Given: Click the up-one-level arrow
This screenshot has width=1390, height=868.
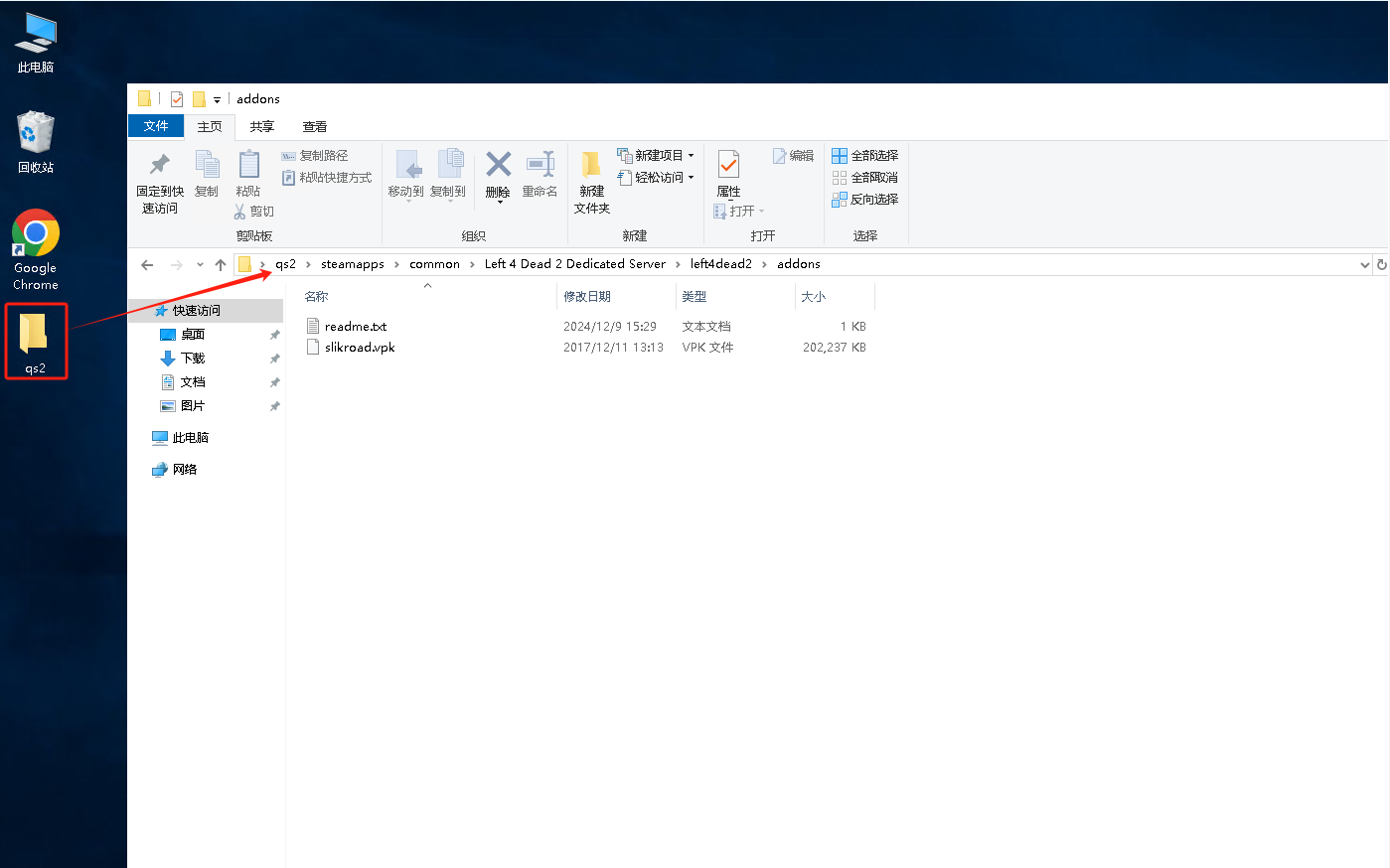Looking at the screenshot, I should (221, 264).
